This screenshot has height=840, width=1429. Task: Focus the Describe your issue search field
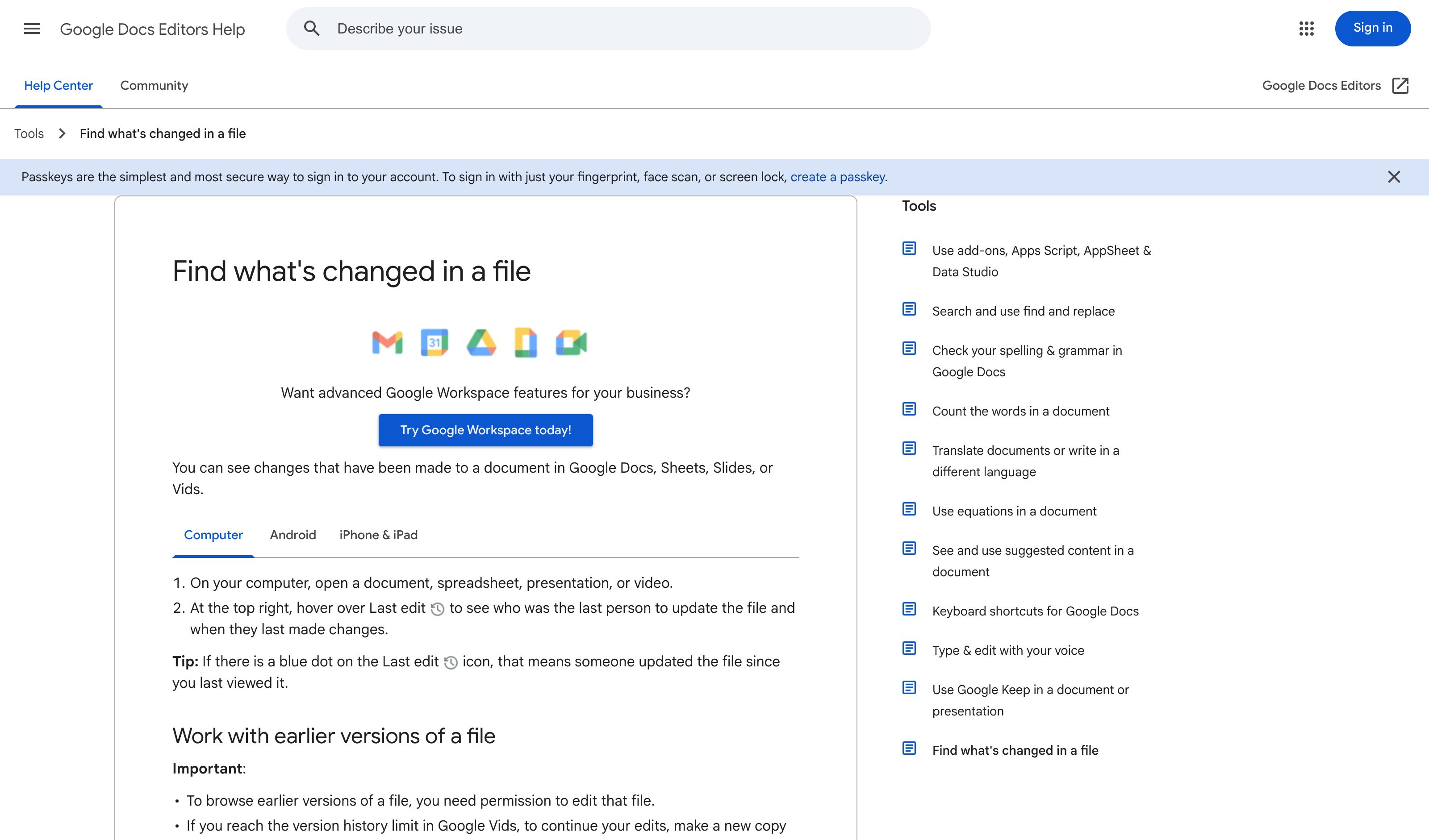point(608,28)
